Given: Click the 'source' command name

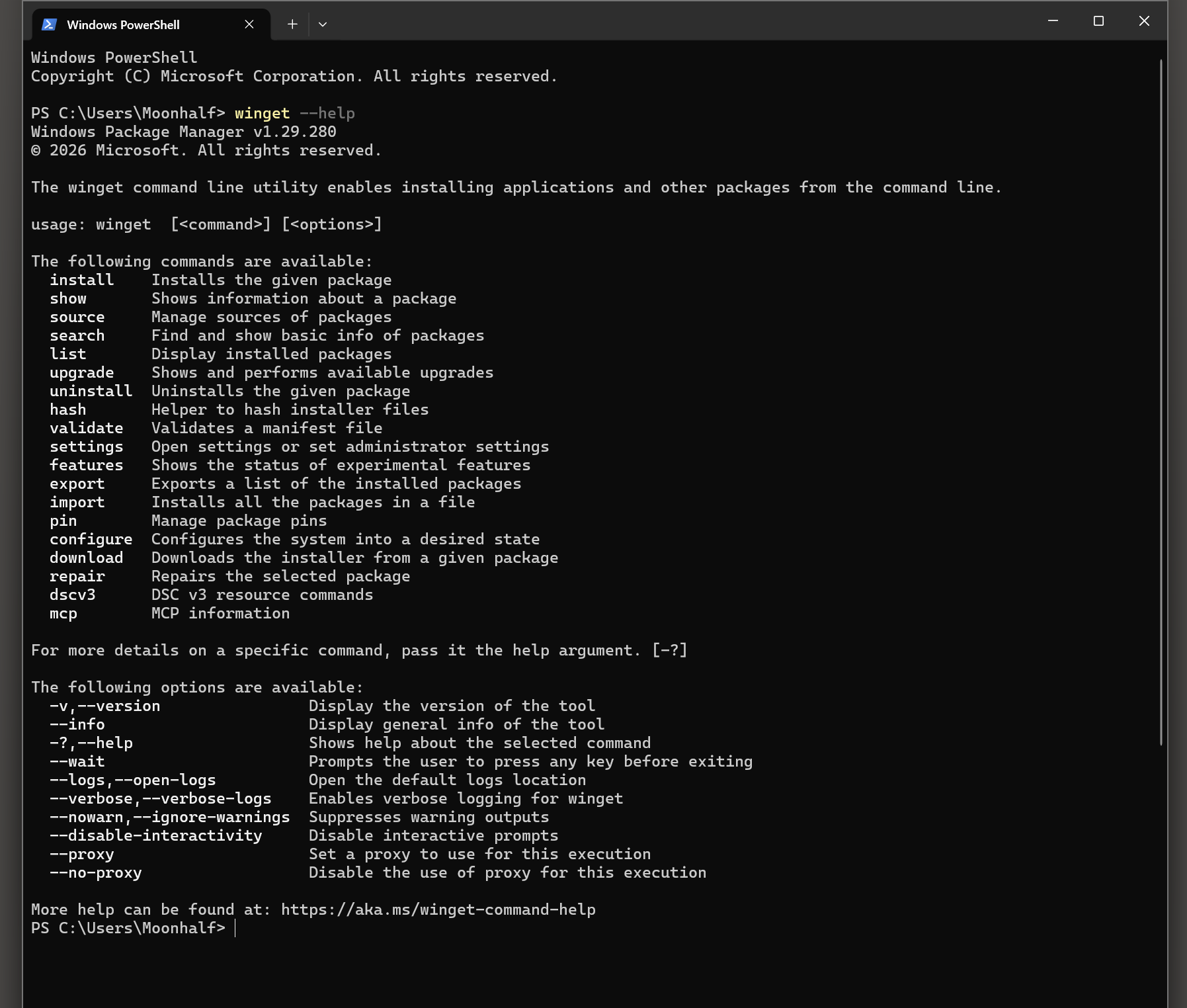Looking at the screenshot, I should [x=77, y=317].
